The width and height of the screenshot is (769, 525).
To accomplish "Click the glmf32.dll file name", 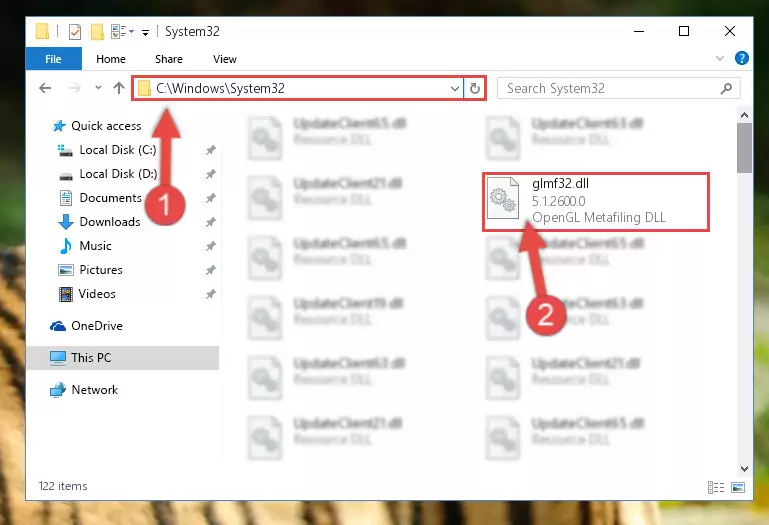I will coord(560,184).
